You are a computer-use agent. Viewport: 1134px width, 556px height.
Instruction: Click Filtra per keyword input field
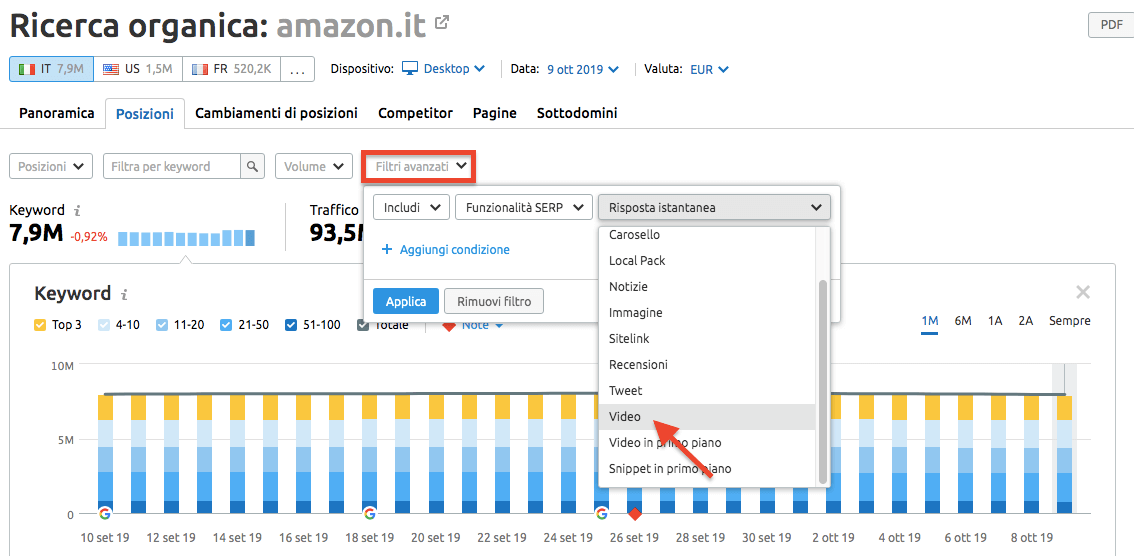172,166
